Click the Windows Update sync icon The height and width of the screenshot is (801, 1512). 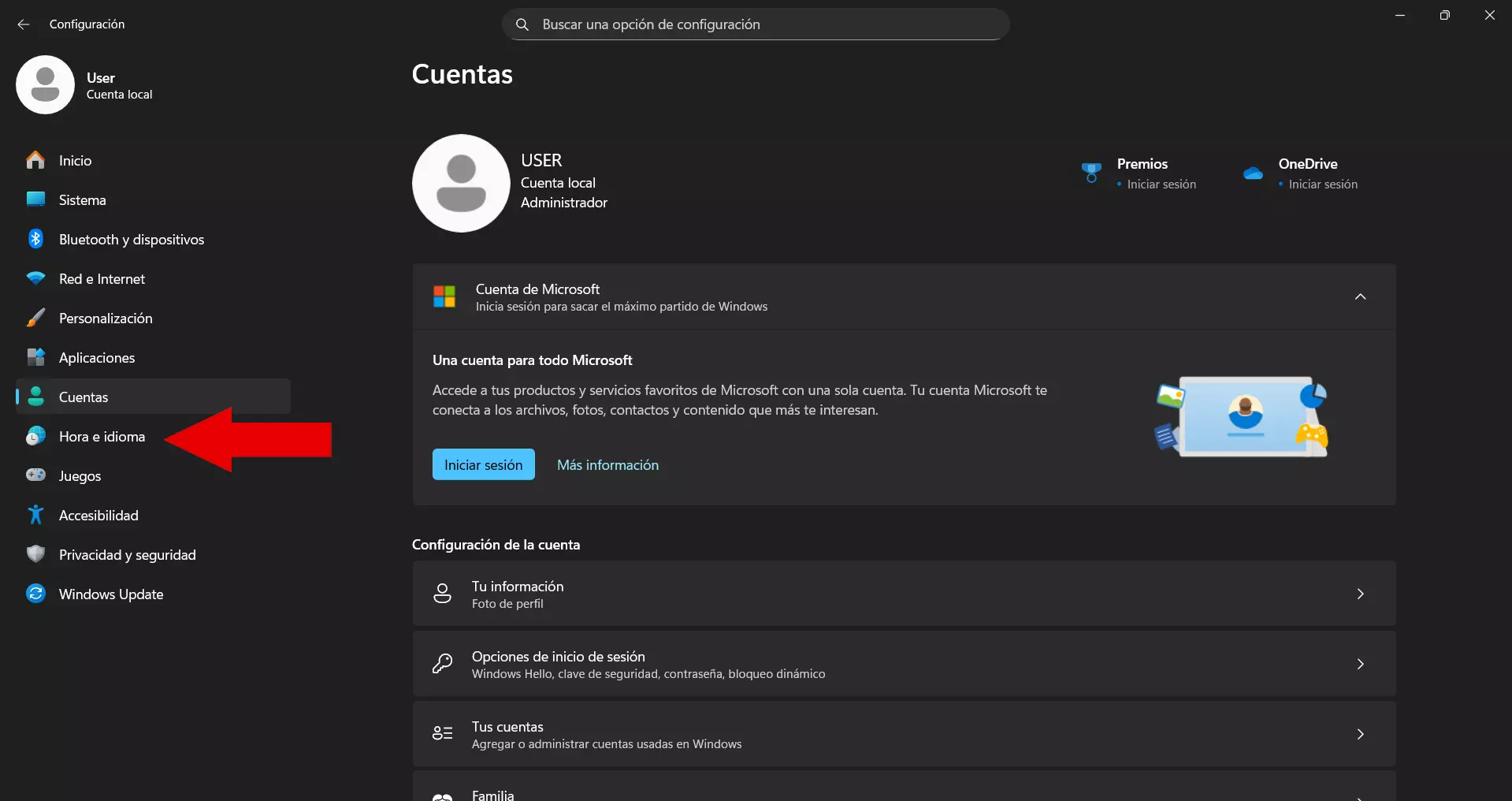point(35,594)
